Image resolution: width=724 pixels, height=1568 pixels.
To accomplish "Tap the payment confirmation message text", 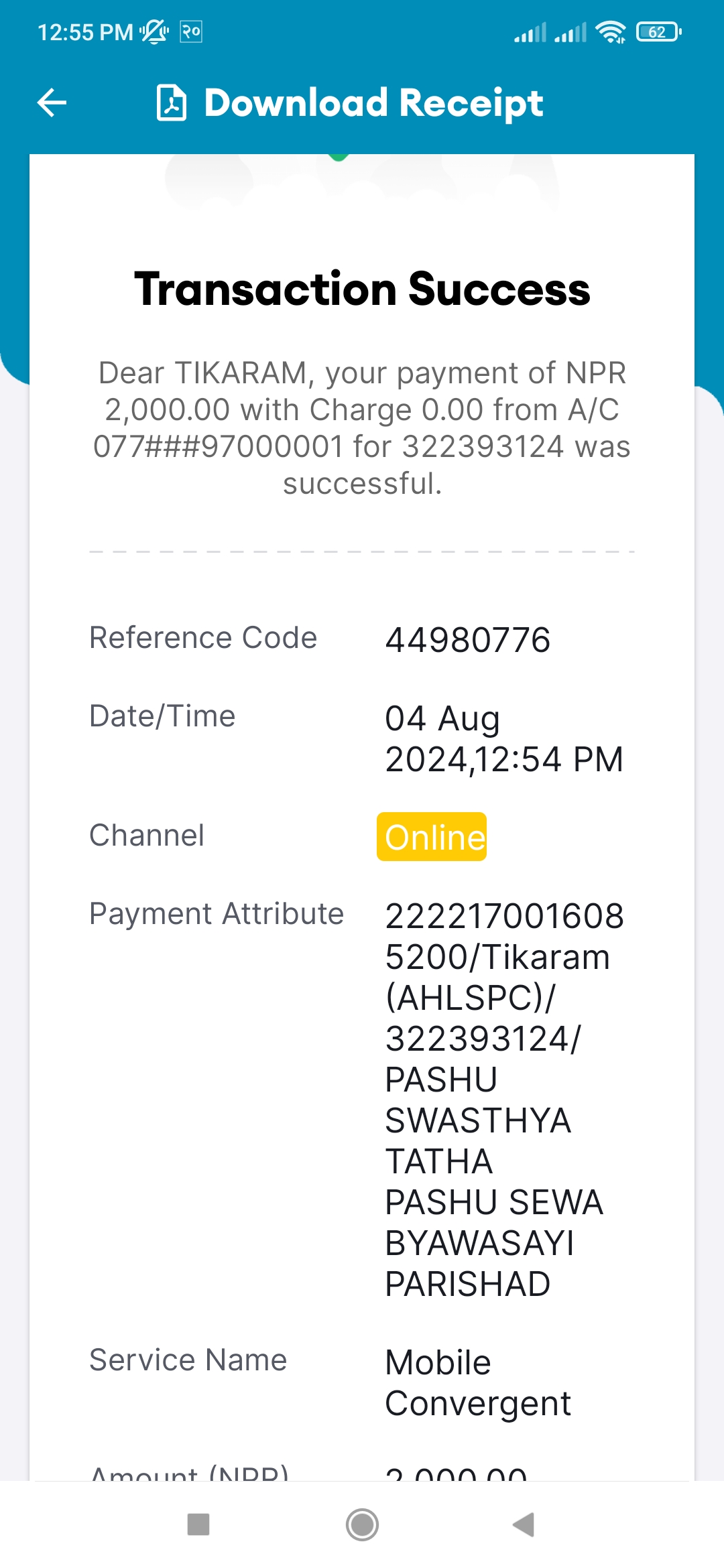I will point(362,428).
